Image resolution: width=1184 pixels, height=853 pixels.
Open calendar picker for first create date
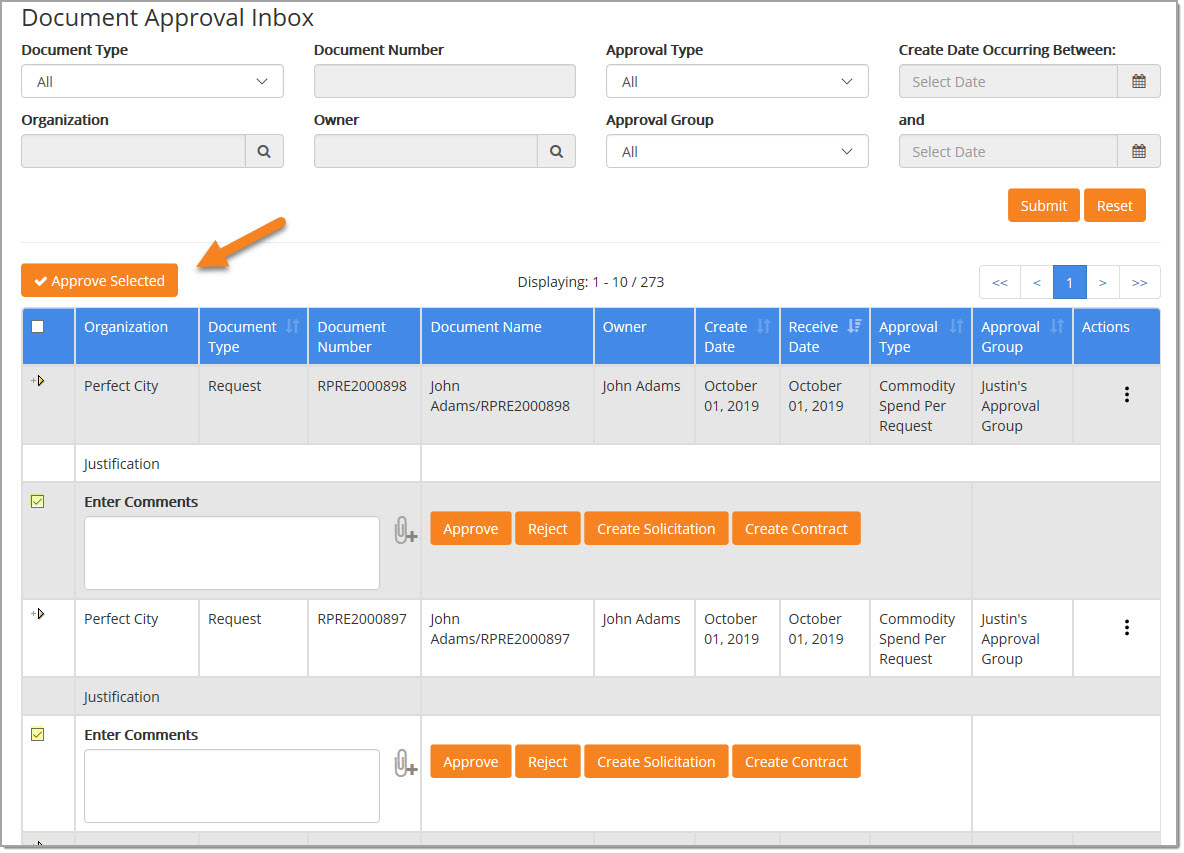point(1138,82)
